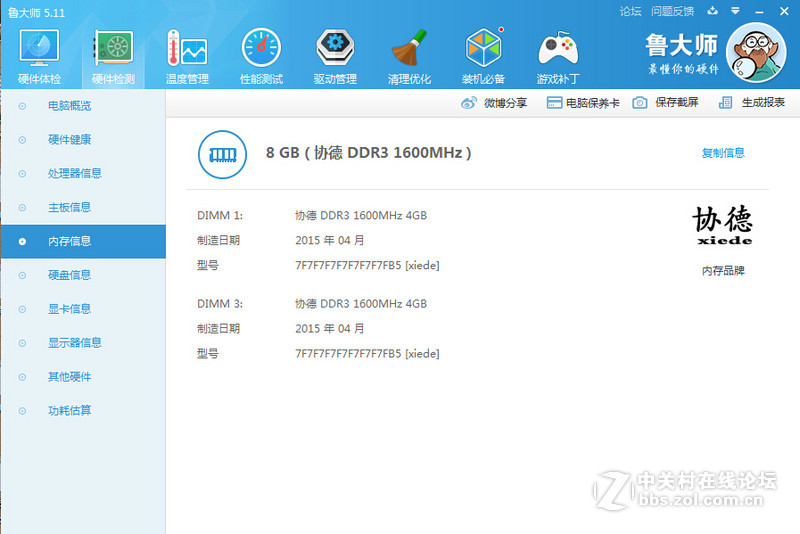Click DIMM 1 model 7F7F7F7F7F7F7F7FB5 value
Image resolution: width=800 pixels, height=534 pixels.
367,265
